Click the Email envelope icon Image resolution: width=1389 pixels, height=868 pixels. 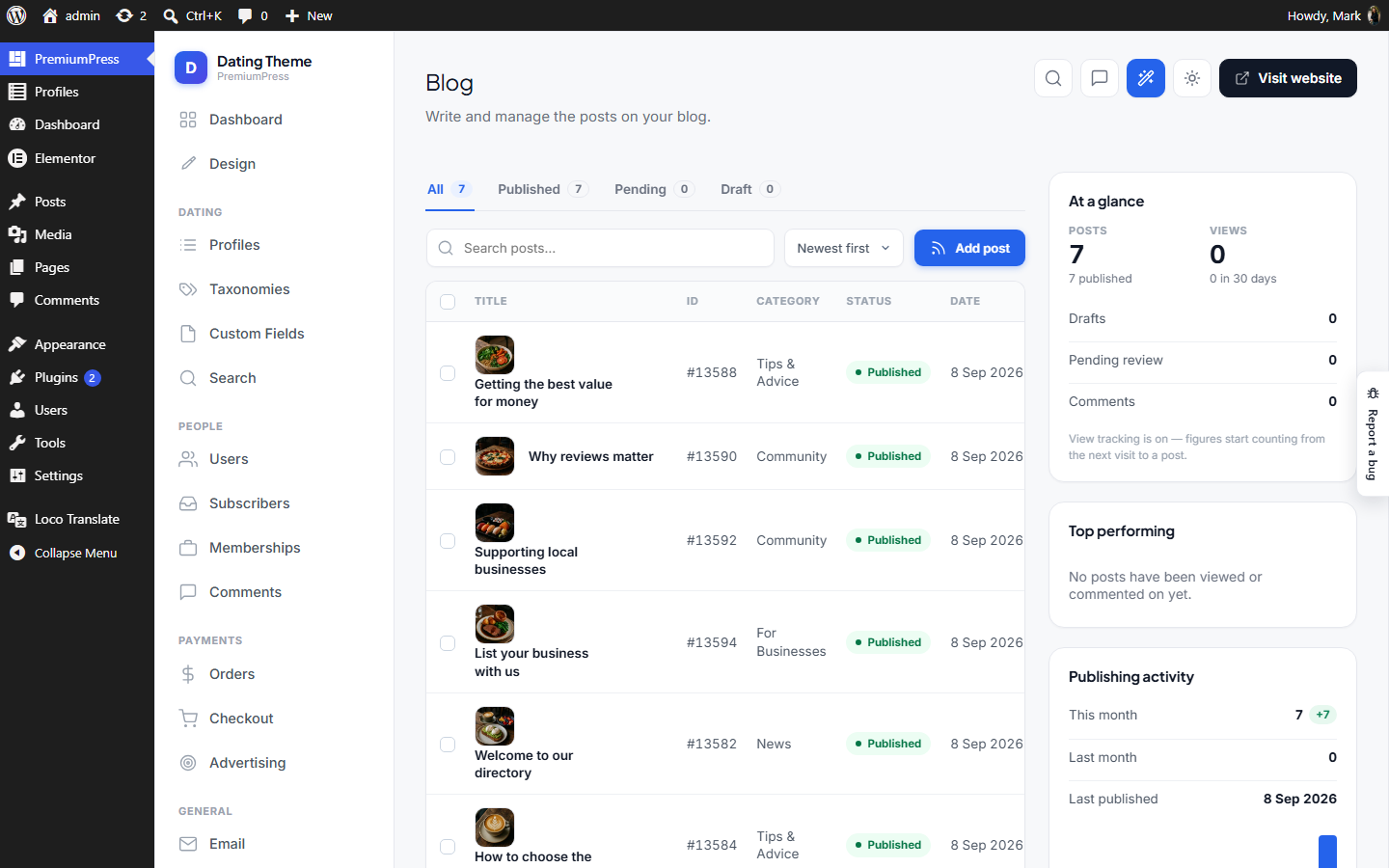click(188, 844)
